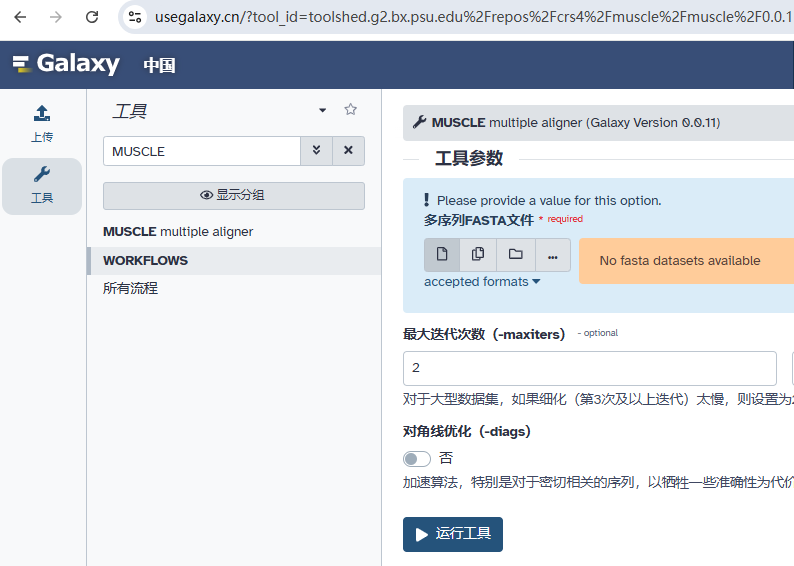
Task: Clear the tool search with X
Action: pos(348,151)
